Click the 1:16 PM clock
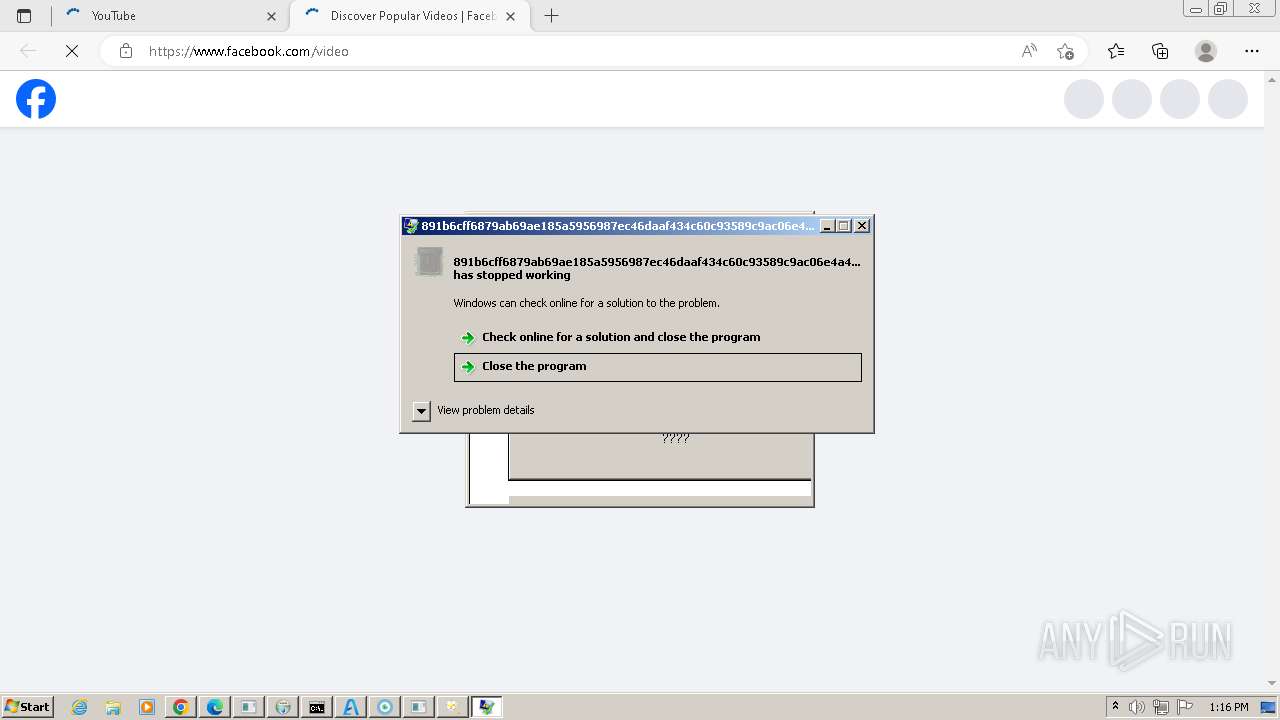 (1229, 707)
